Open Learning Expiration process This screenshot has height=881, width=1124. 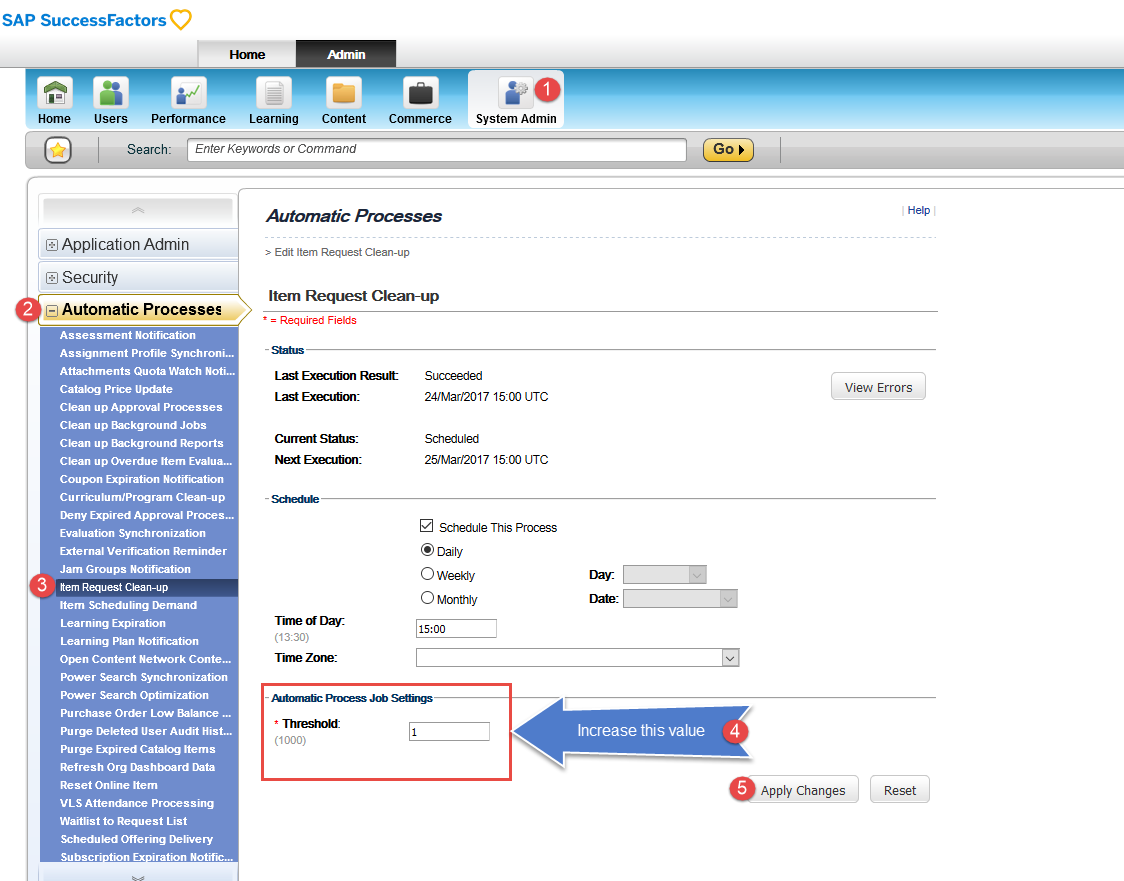click(x=113, y=623)
